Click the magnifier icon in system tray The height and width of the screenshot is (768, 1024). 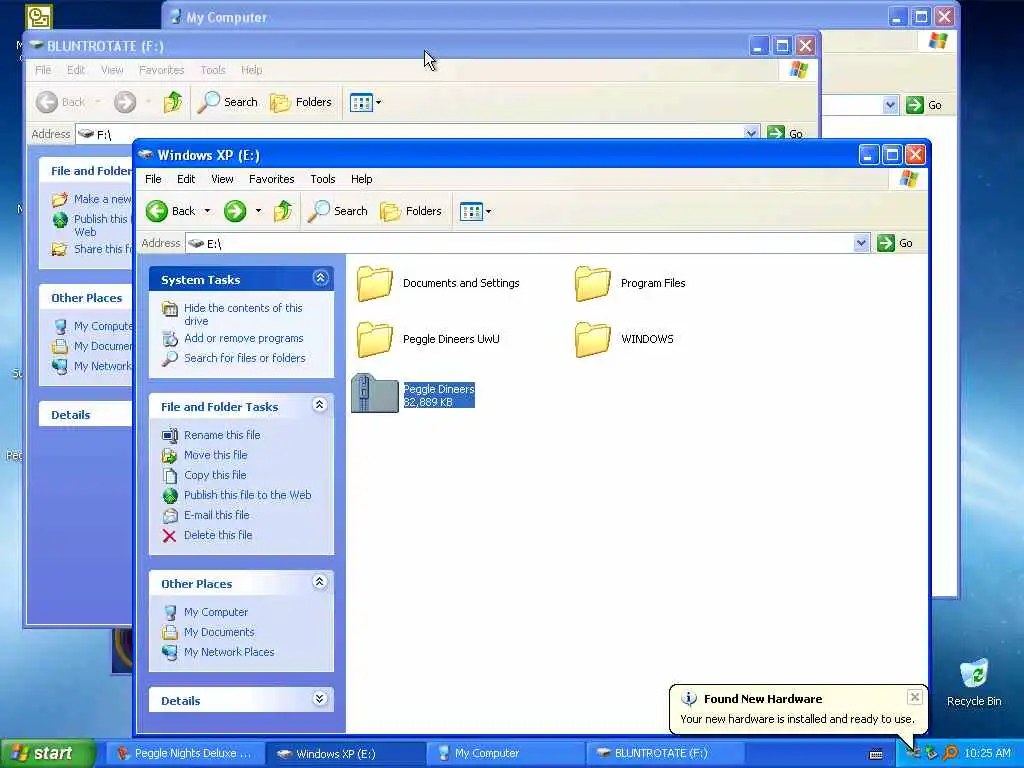pos(950,754)
